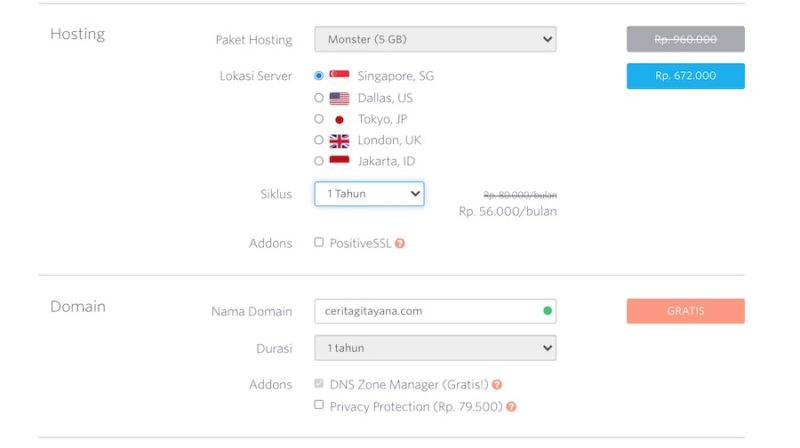The image size is (800, 448).
Task: Click the Nama Domain input field
Action: click(x=435, y=311)
